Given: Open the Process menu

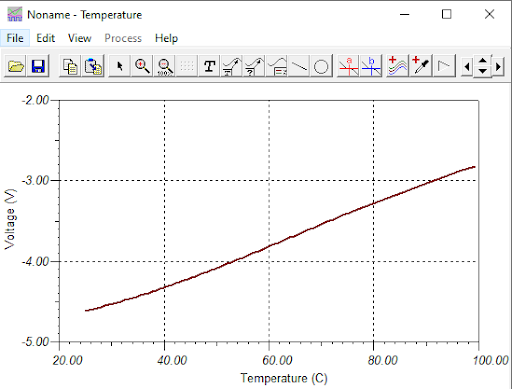Looking at the screenshot, I should click(123, 38).
